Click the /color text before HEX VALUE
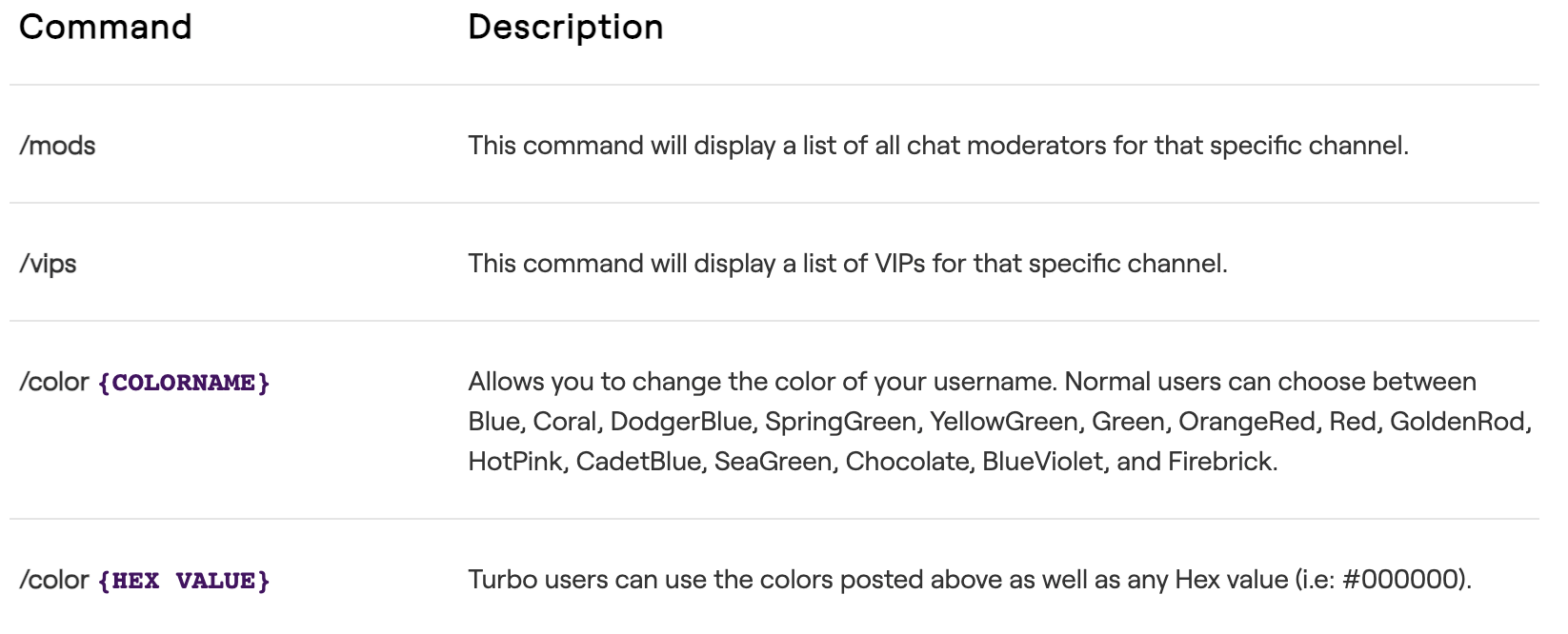1568x634 pixels. (x=54, y=580)
